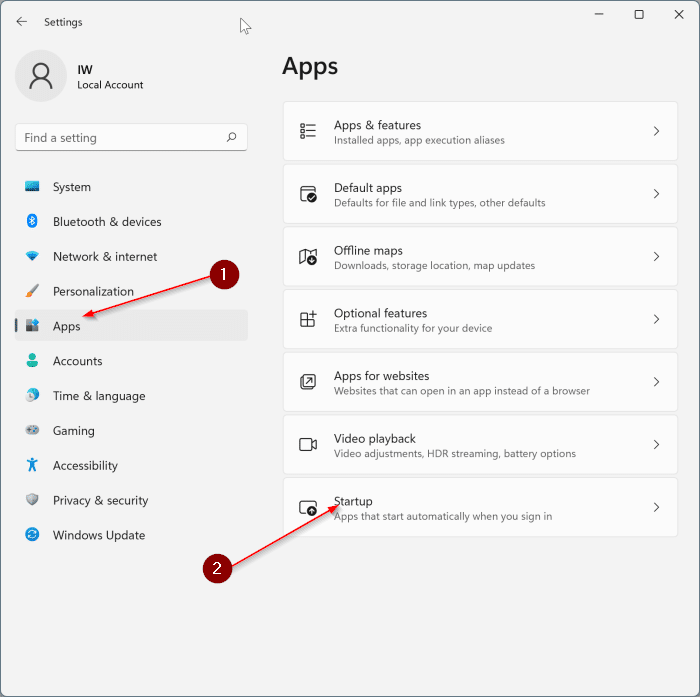Click the Accessibility figure icon
Image resolution: width=700 pixels, height=697 pixels.
tap(32, 465)
